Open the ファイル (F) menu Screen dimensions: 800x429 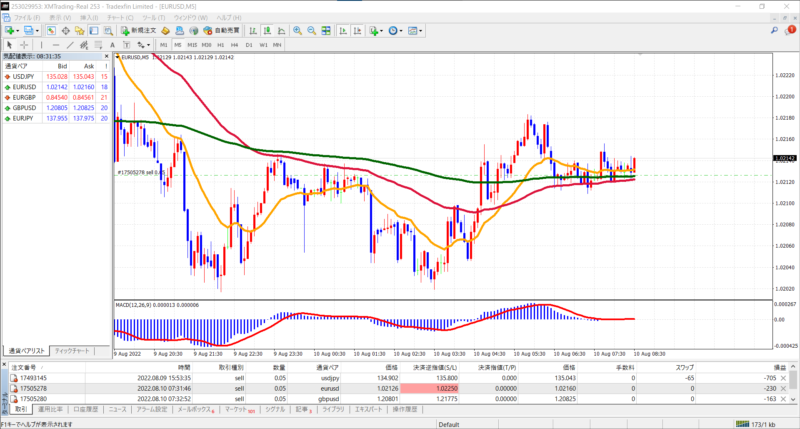coord(27,17)
